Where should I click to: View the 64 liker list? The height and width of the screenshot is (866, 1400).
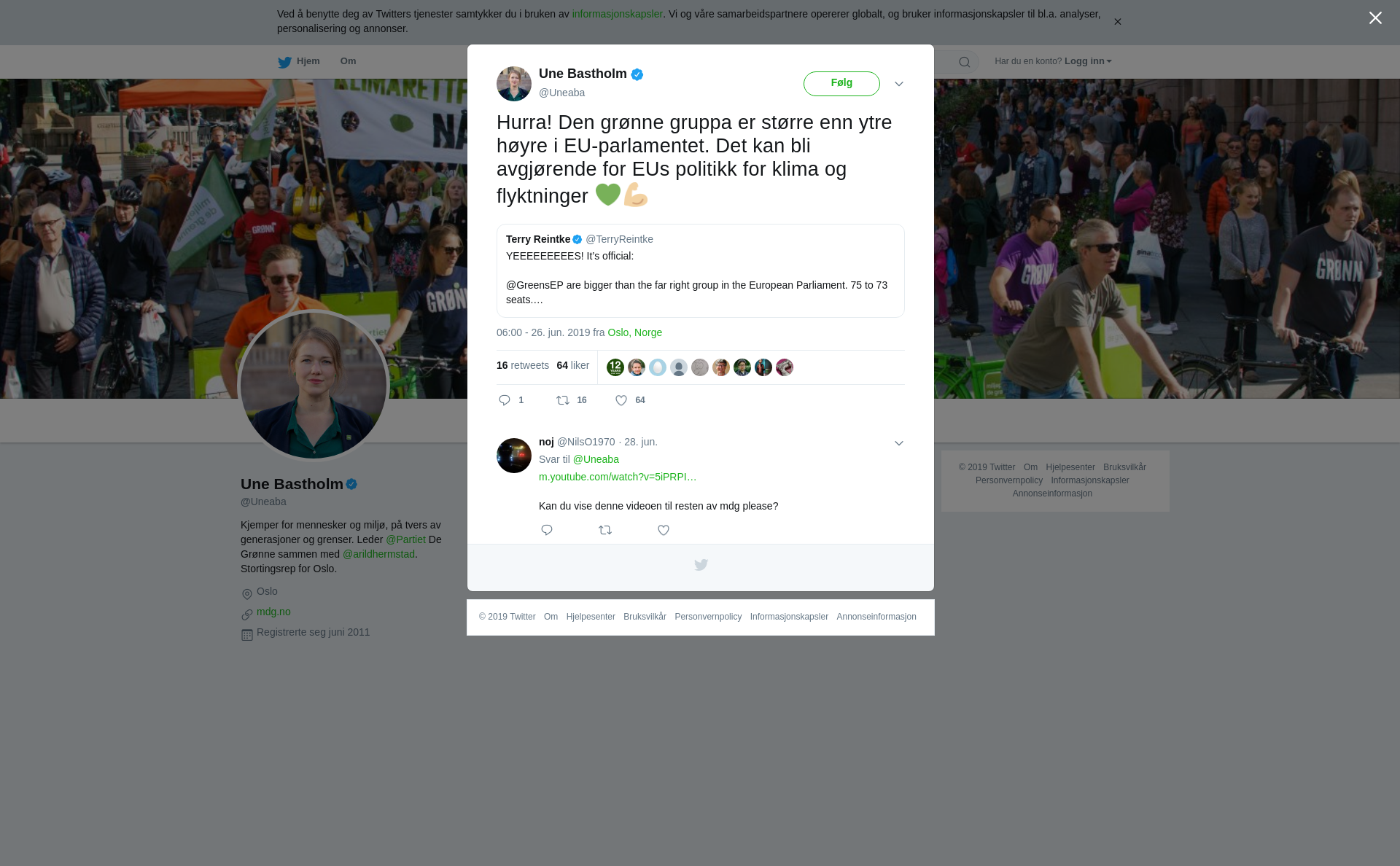click(x=572, y=365)
